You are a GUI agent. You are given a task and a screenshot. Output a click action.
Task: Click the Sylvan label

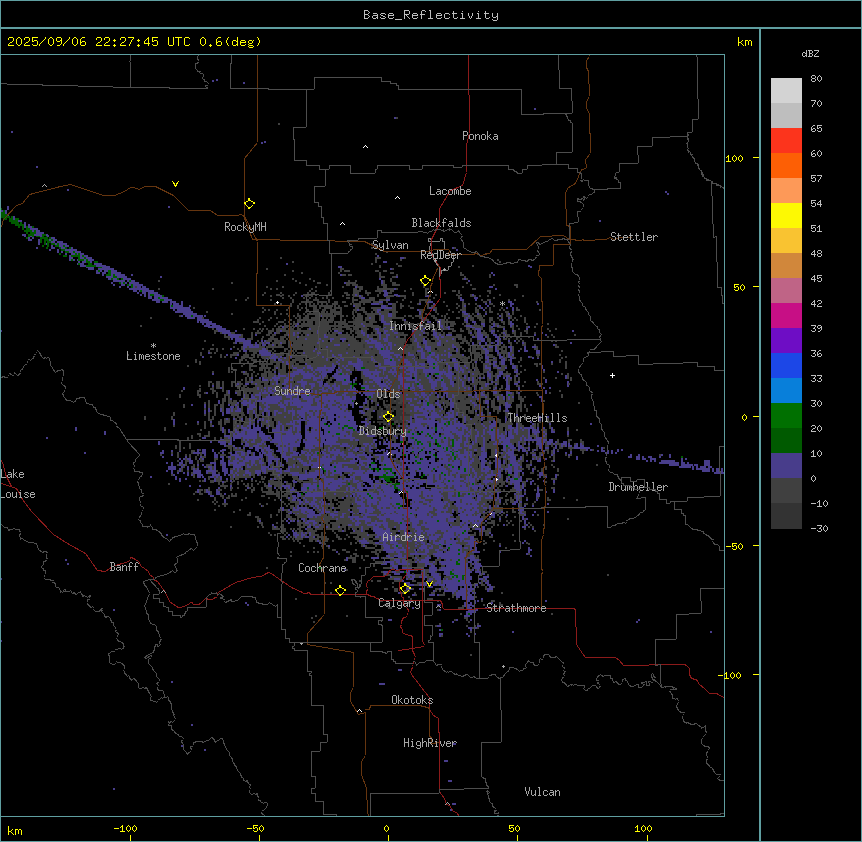coord(390,245)
